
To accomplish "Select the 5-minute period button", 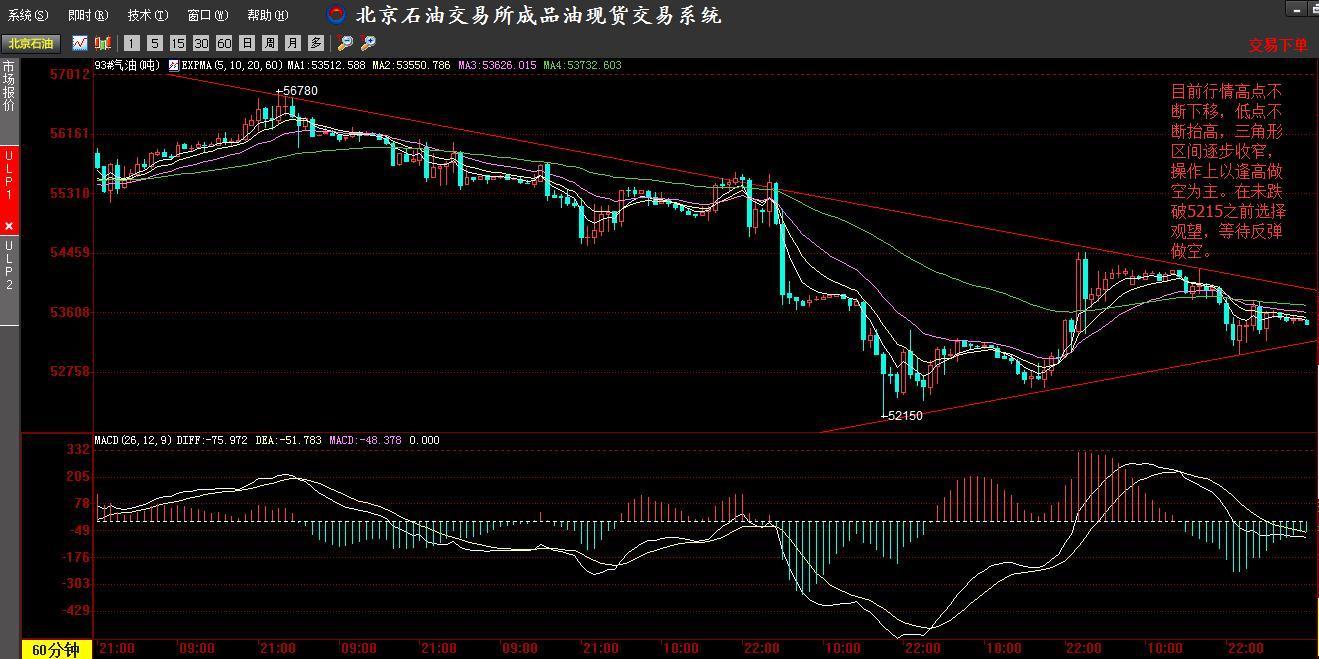I will point(155,43).
